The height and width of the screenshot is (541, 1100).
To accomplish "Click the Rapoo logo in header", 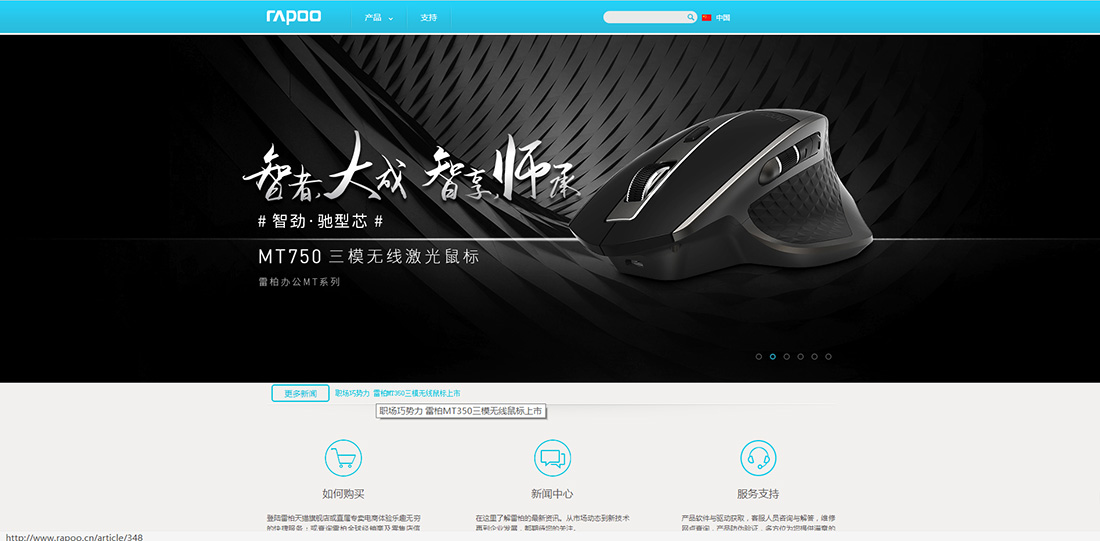I will [x=293, y=17].
